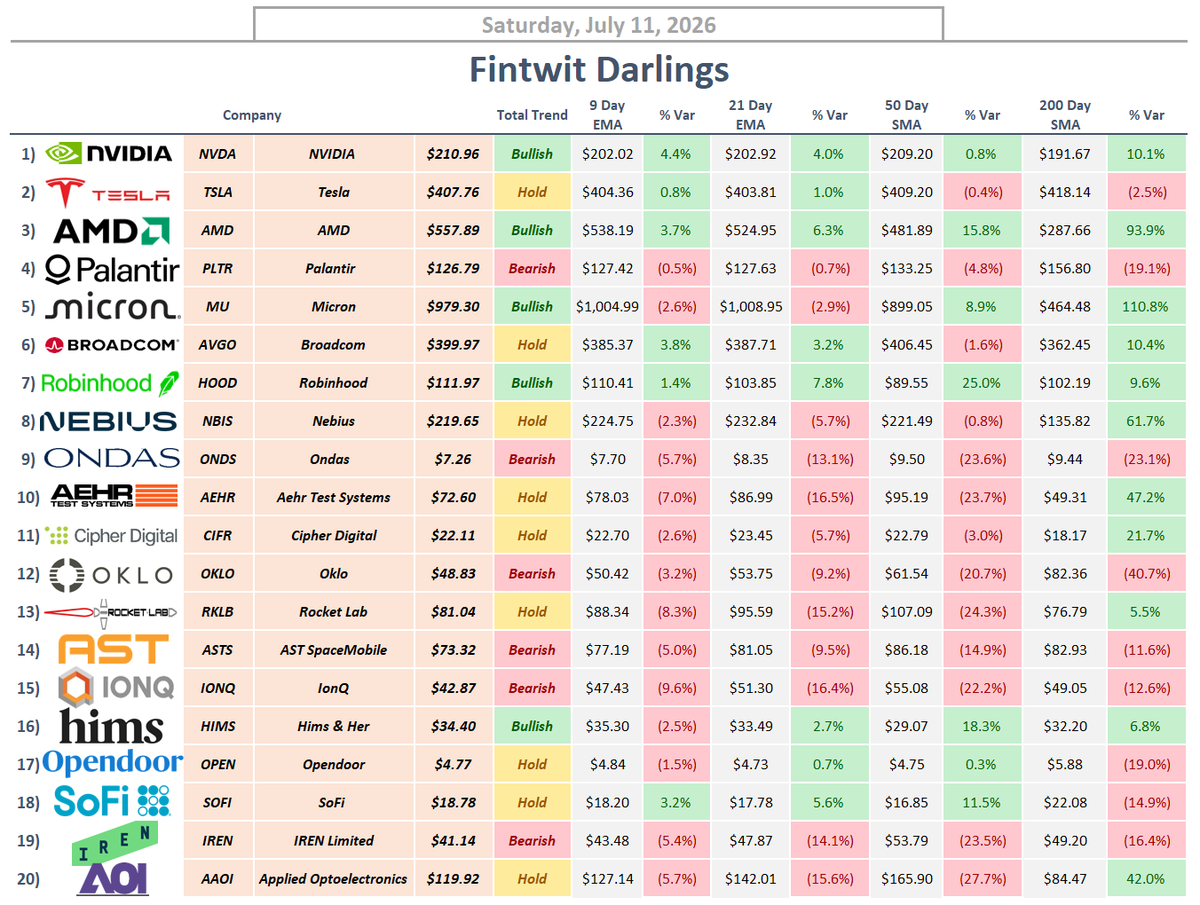Click the Nebius 200 Day SMA $135.82

pos(1066,421)
